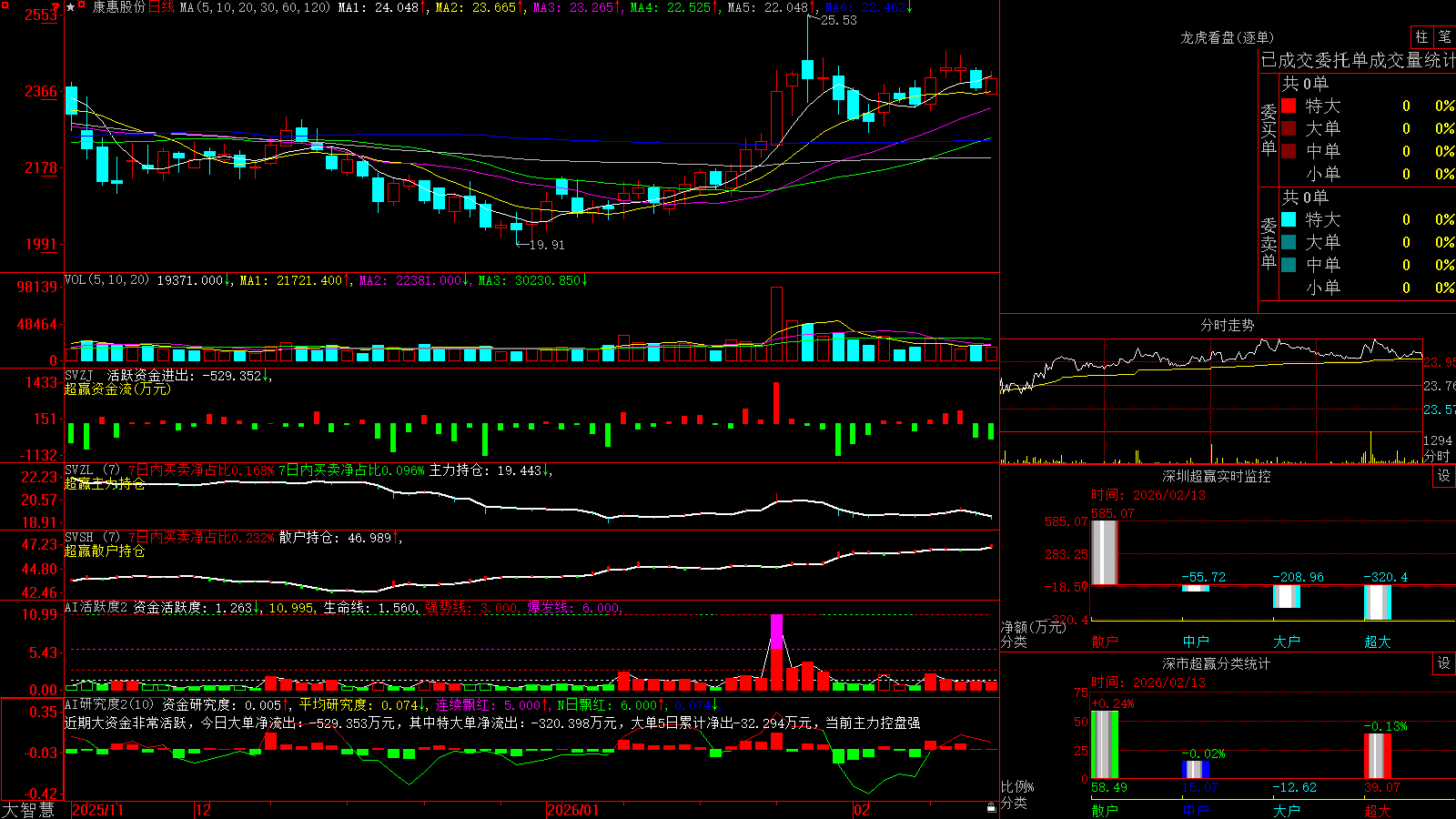Click the 超赢资金流(万元) yellow label
The height and width of the screenshot is (819, 1456).
[x=116, y=389]
